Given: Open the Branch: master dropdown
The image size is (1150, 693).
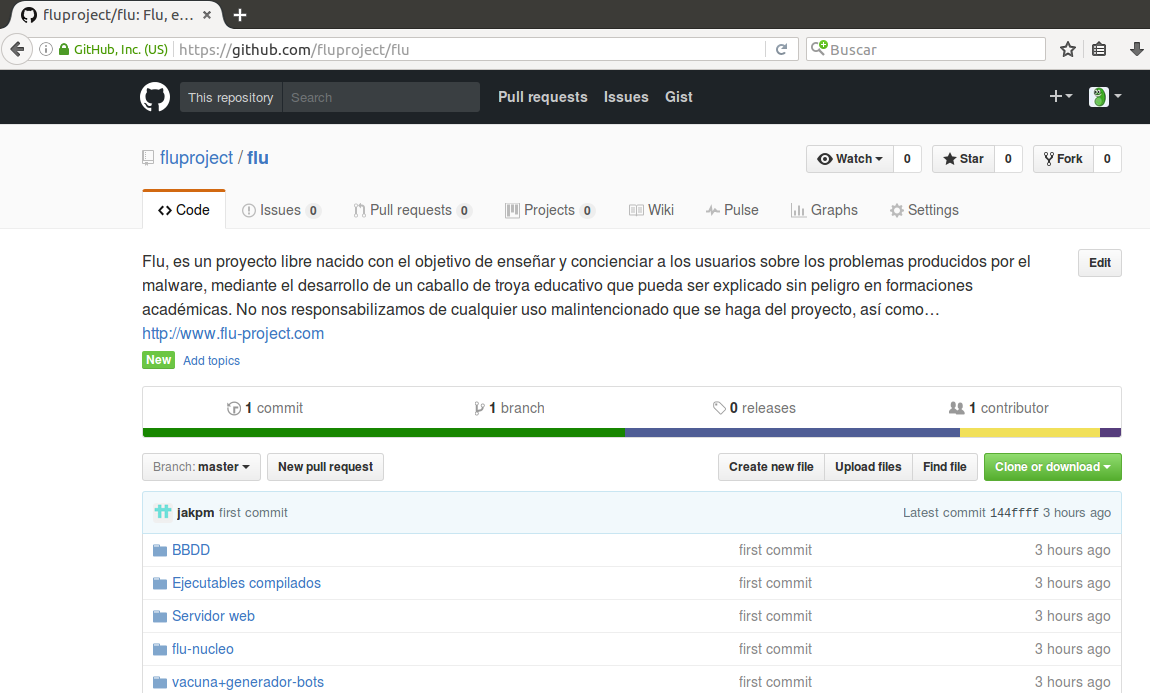Looking at the screenshot, I should (x=200, y=466).
